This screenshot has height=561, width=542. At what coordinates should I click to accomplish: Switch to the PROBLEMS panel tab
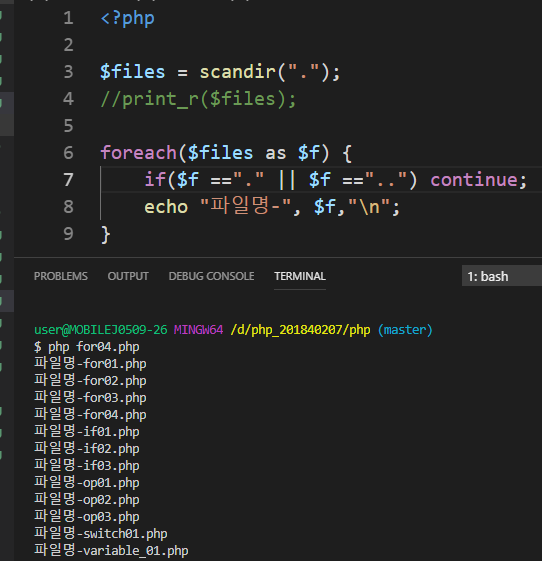coord(60,276)
